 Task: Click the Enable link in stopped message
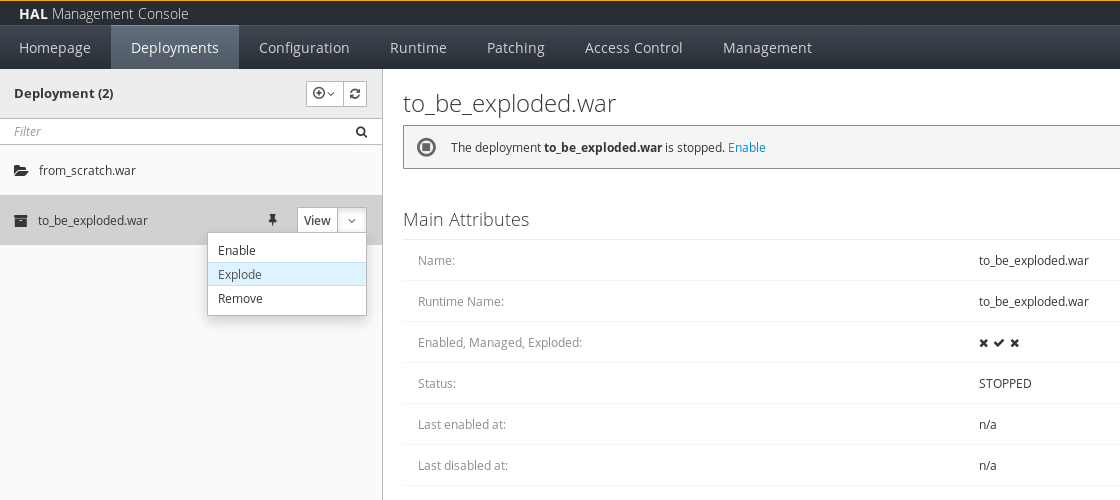tap(746, 147)
